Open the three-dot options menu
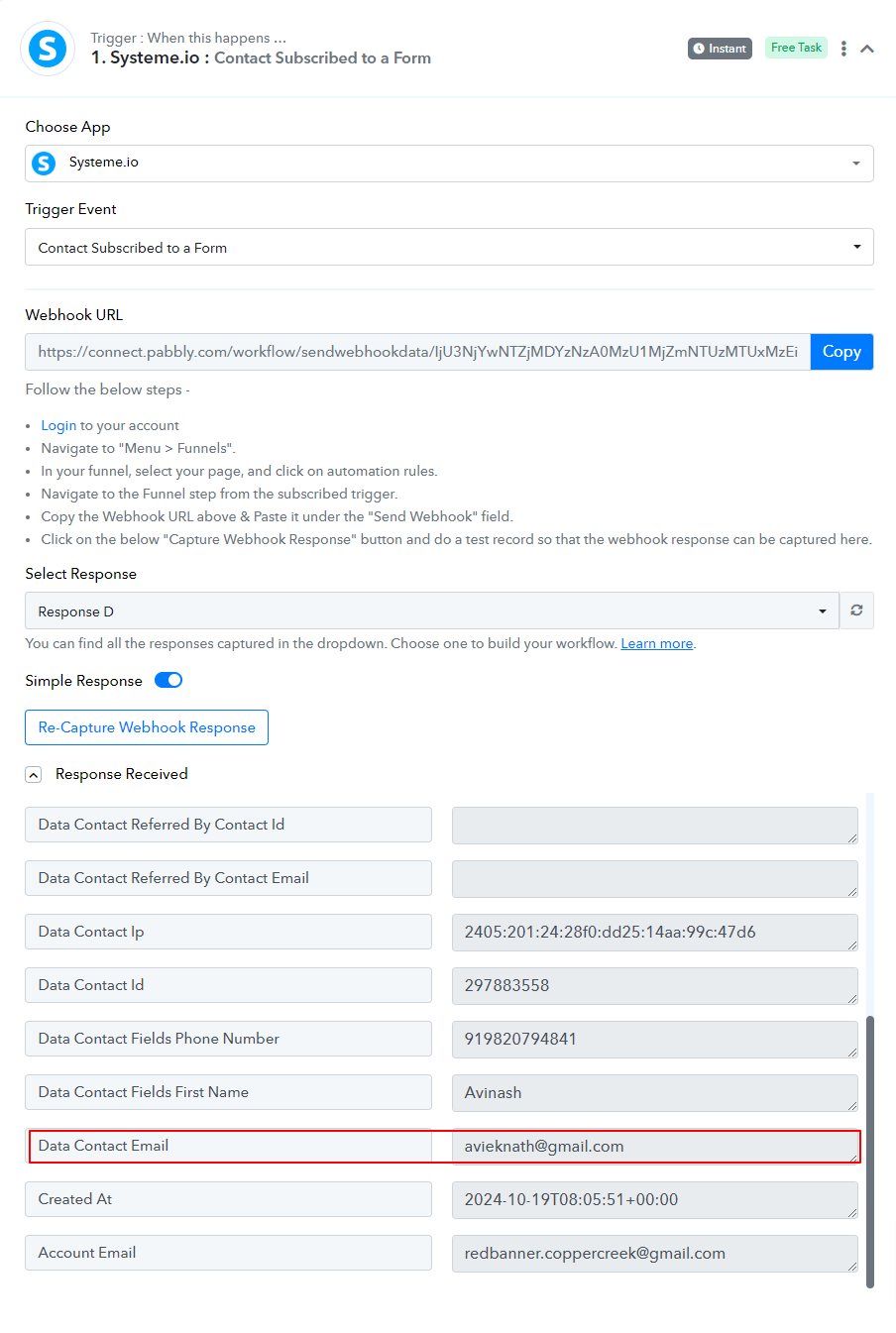The image size is (896, 1333). tap(843, 49)
